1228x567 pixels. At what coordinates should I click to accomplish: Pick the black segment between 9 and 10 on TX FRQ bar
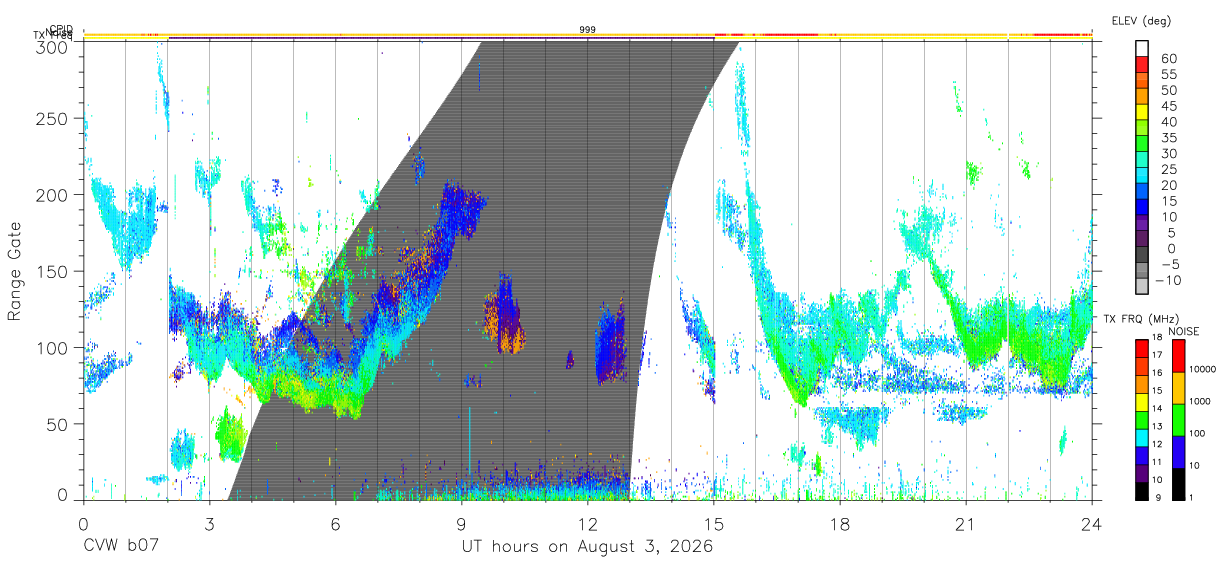[1141, 491]
